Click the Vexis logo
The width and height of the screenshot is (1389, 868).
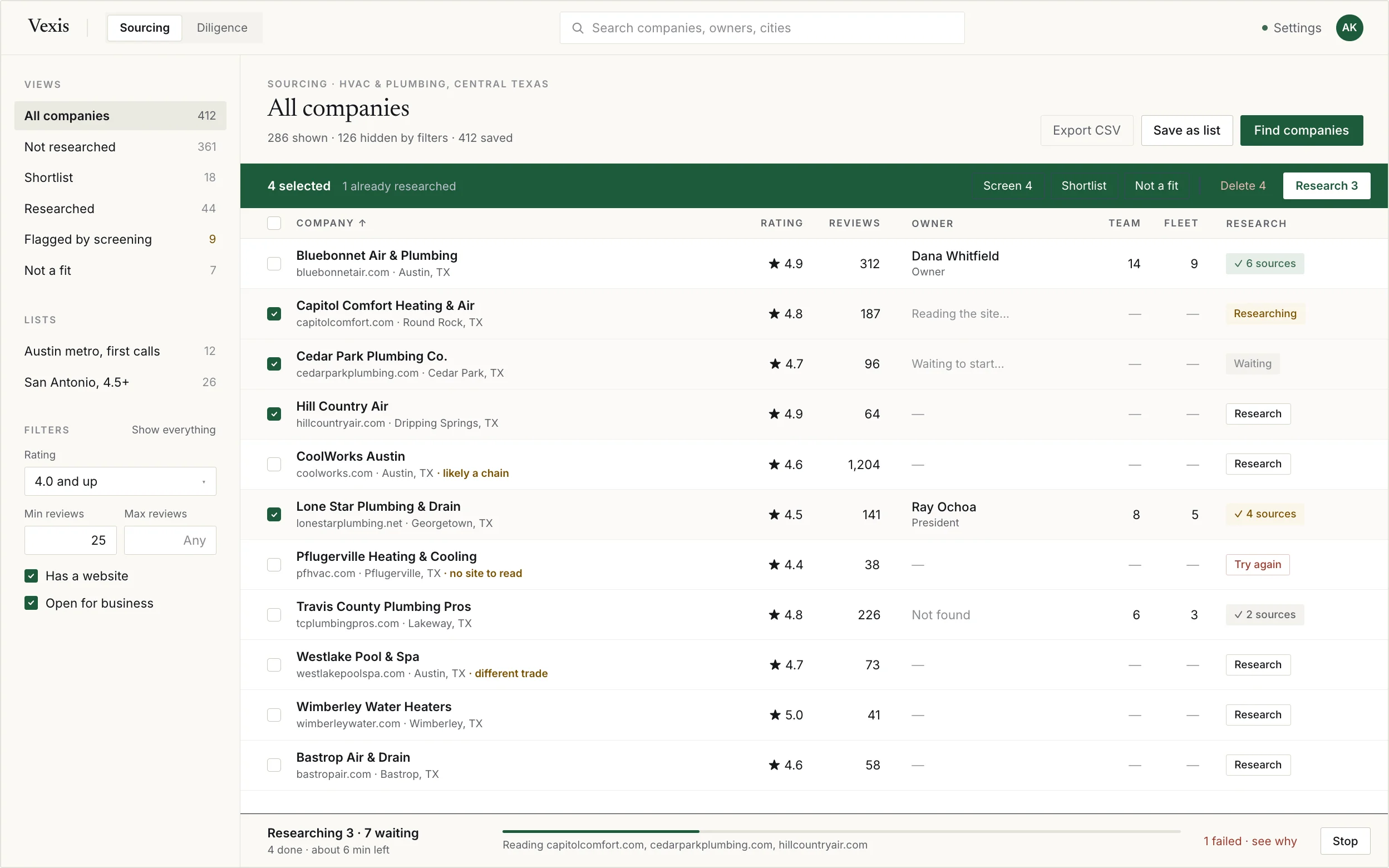point(49,26)
